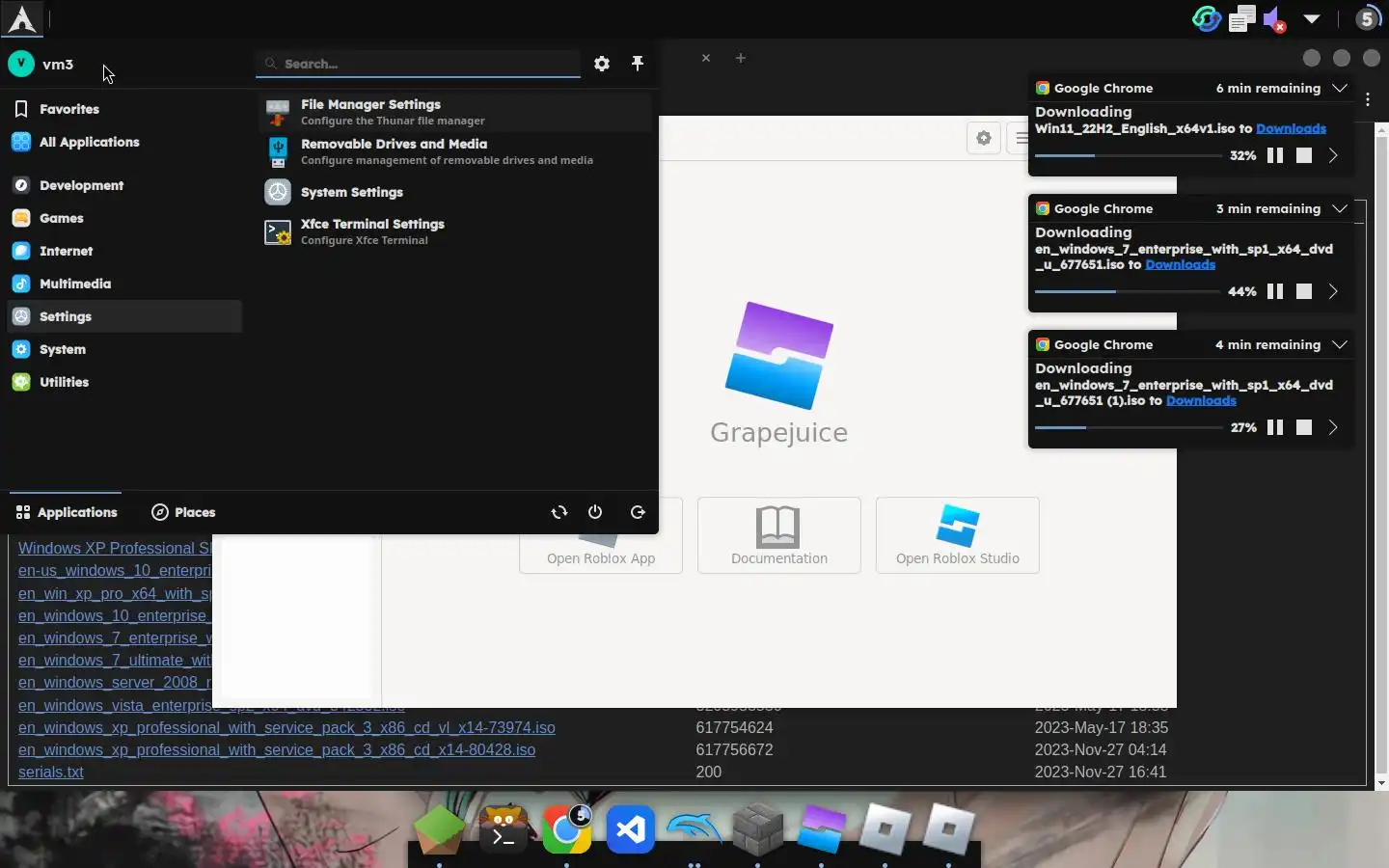The image size is (1389, 868).
Task: Open the Games category
Action: tap(124, 218)
